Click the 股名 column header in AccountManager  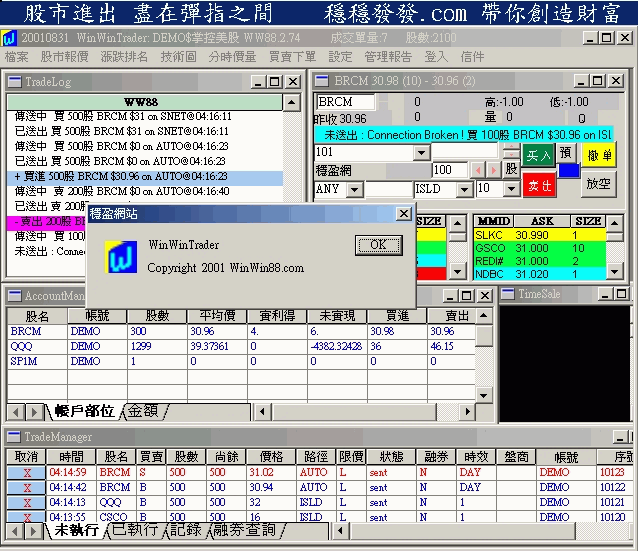37,316
